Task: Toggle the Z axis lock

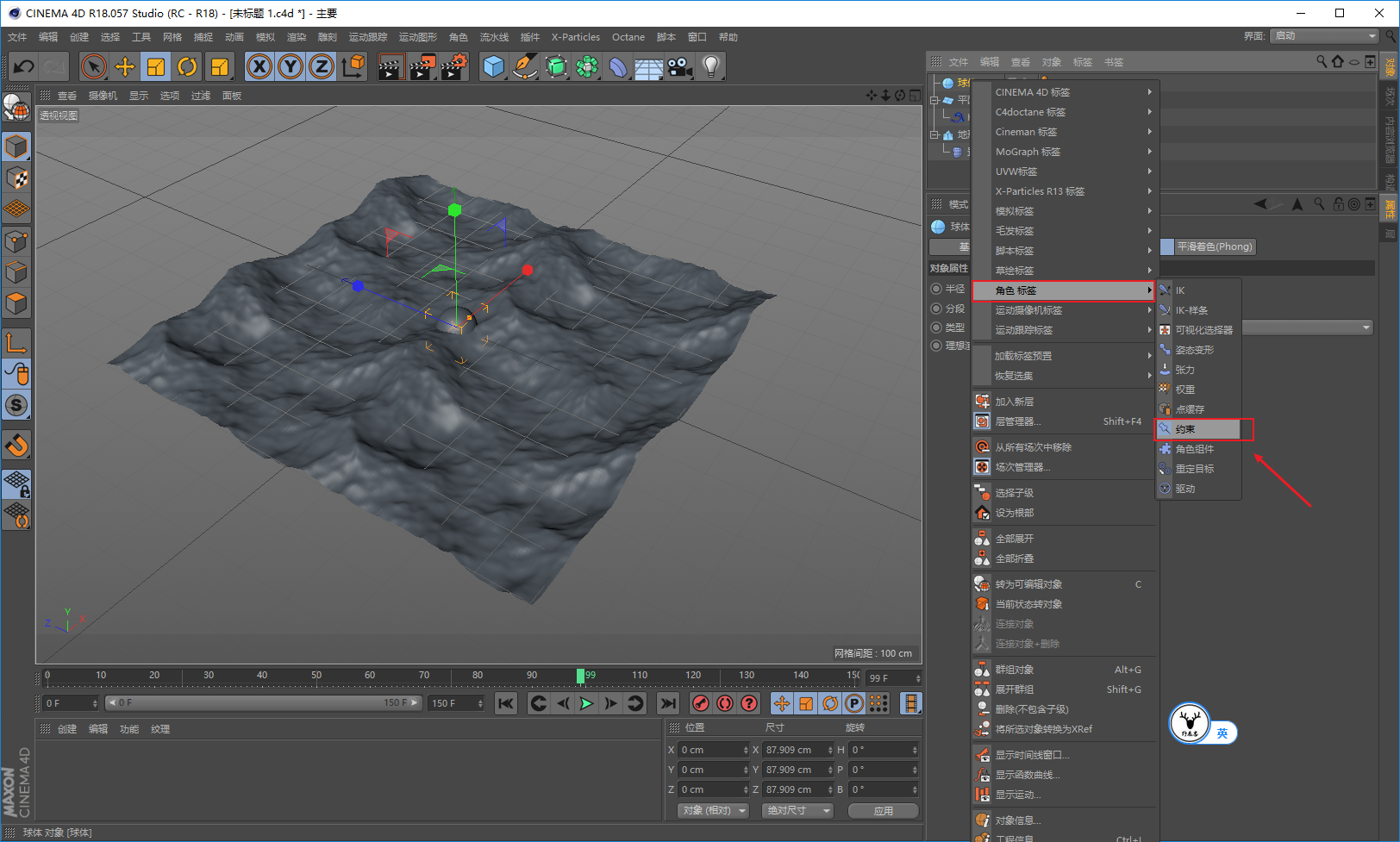Action: 322,66
